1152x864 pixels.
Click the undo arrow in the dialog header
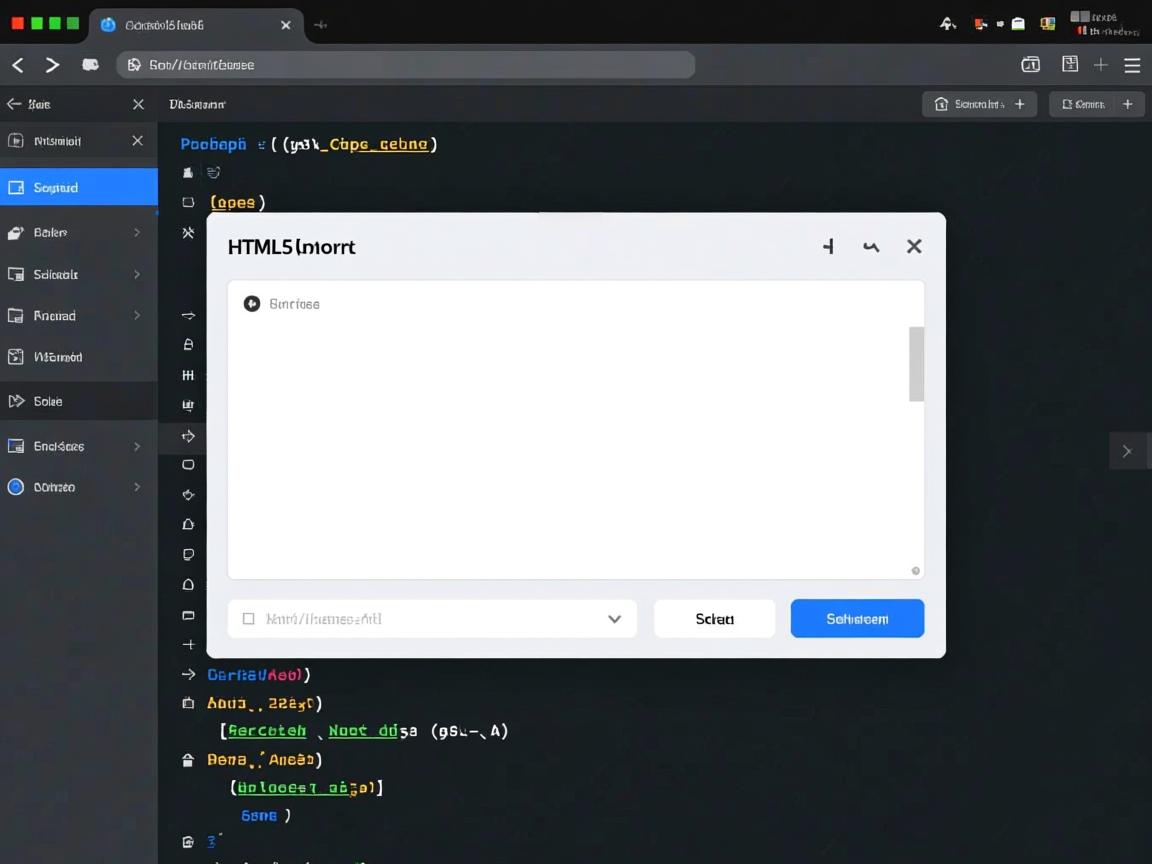871,246
